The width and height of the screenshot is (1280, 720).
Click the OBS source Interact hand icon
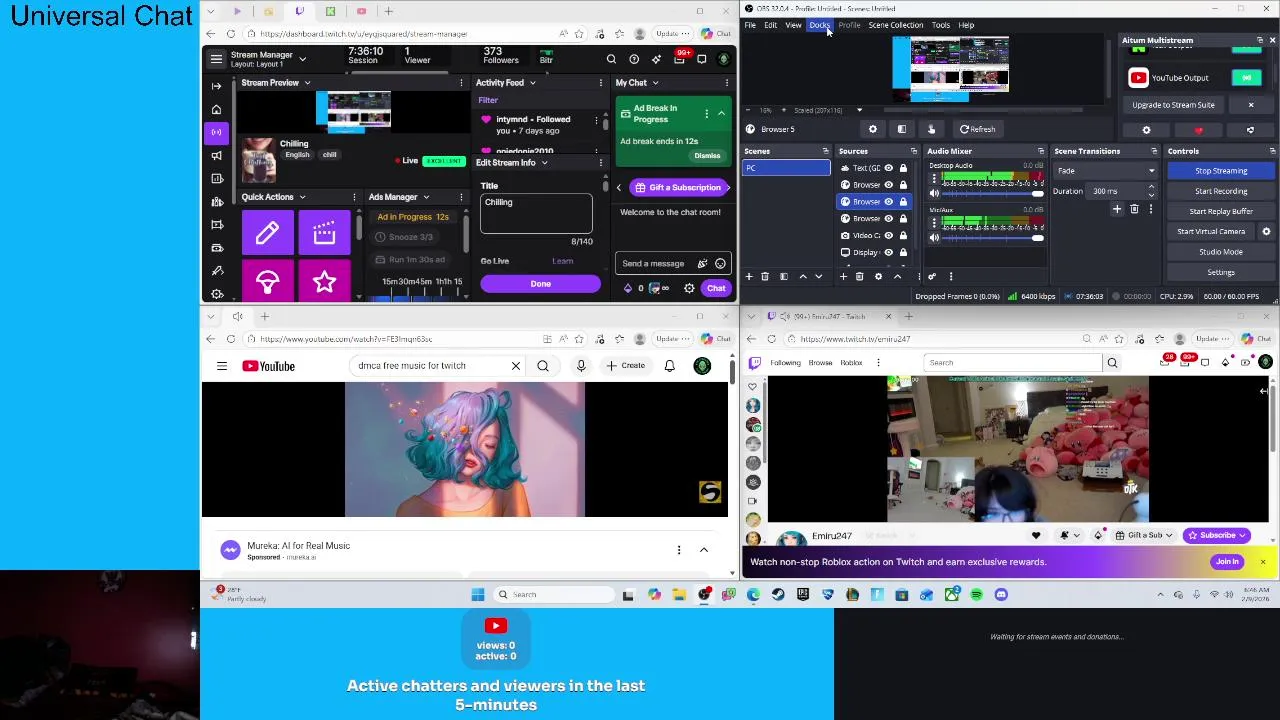point(931,129)
